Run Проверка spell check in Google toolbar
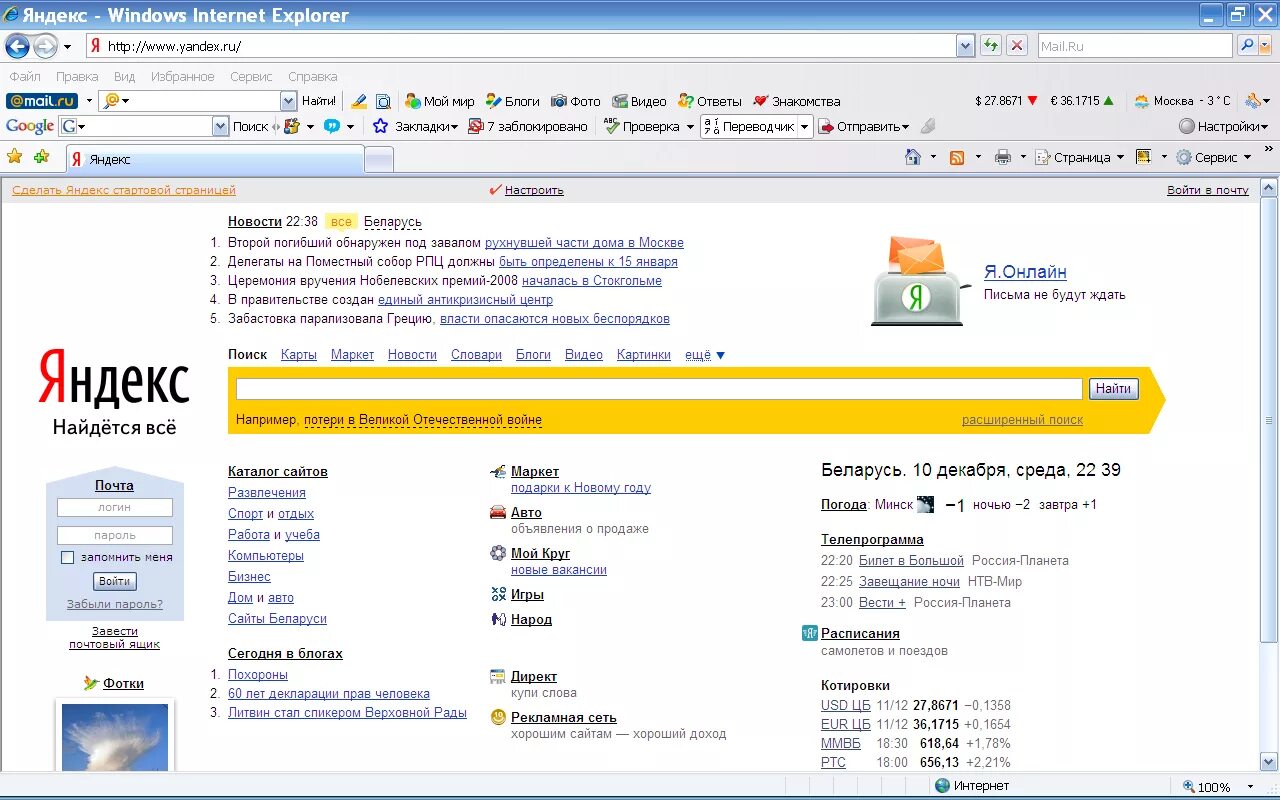 pyautogui.click(x=641, y=126)
